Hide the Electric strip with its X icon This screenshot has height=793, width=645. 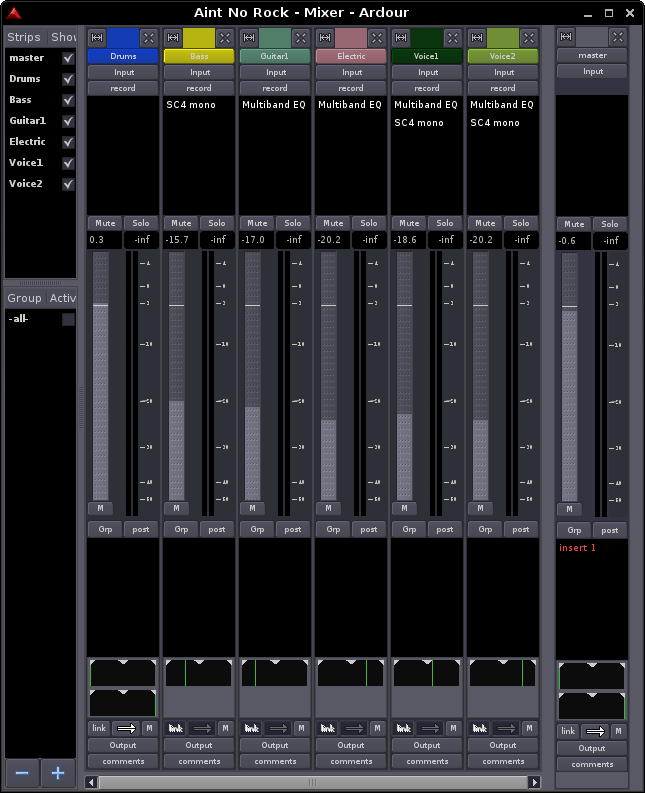pyautogui.click(x=376, y=37)
